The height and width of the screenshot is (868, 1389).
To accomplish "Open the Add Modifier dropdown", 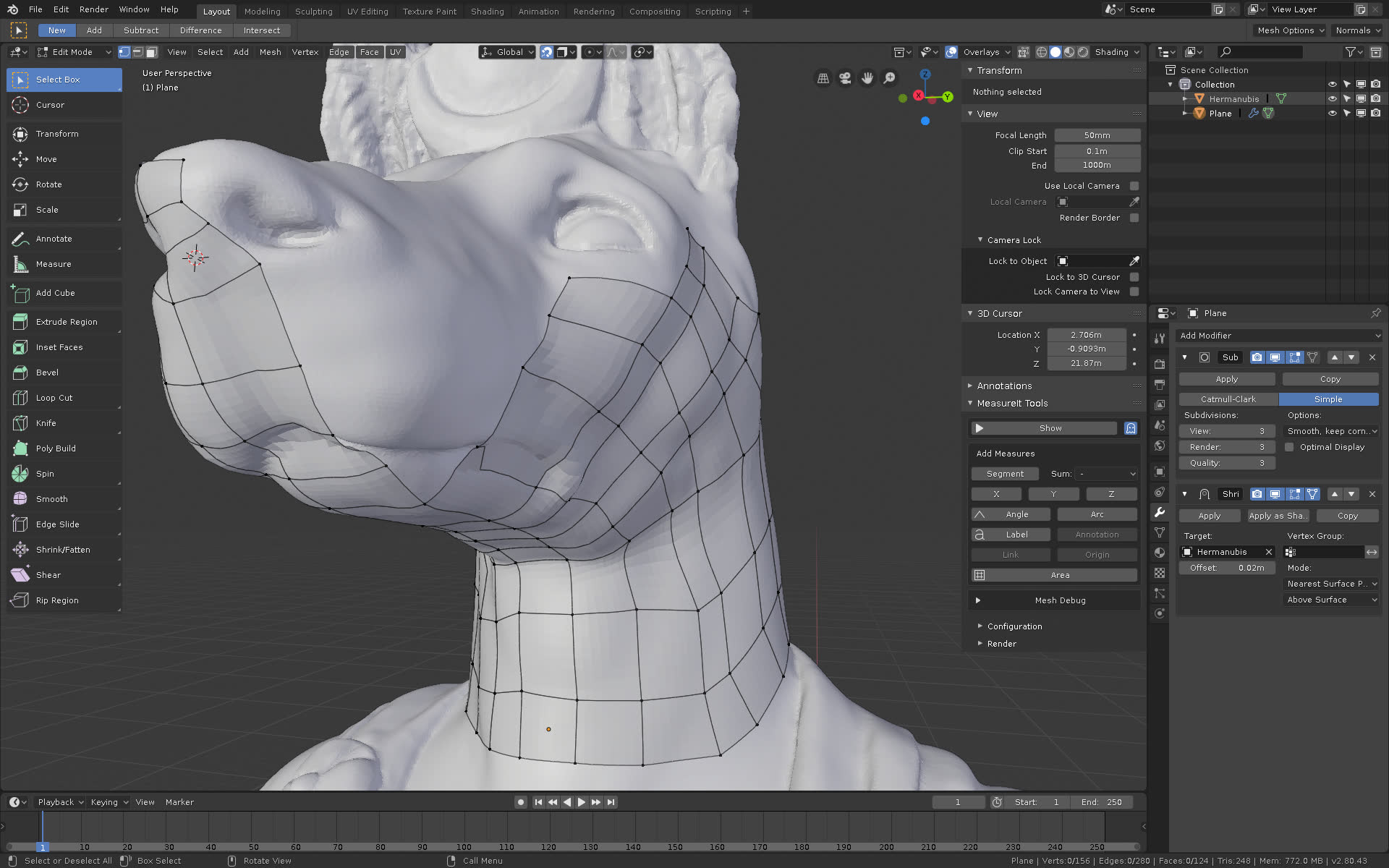I will [1279, 336].
